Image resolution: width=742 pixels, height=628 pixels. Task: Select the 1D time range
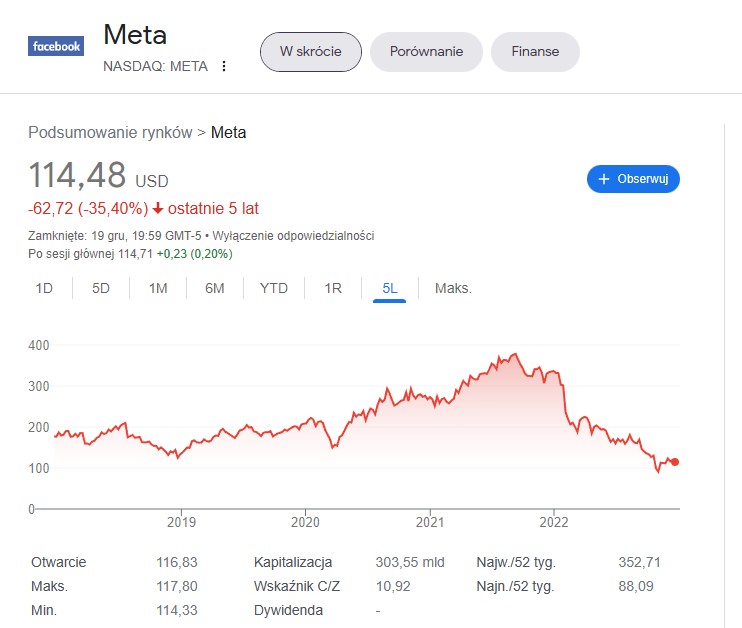coord(44,288)
